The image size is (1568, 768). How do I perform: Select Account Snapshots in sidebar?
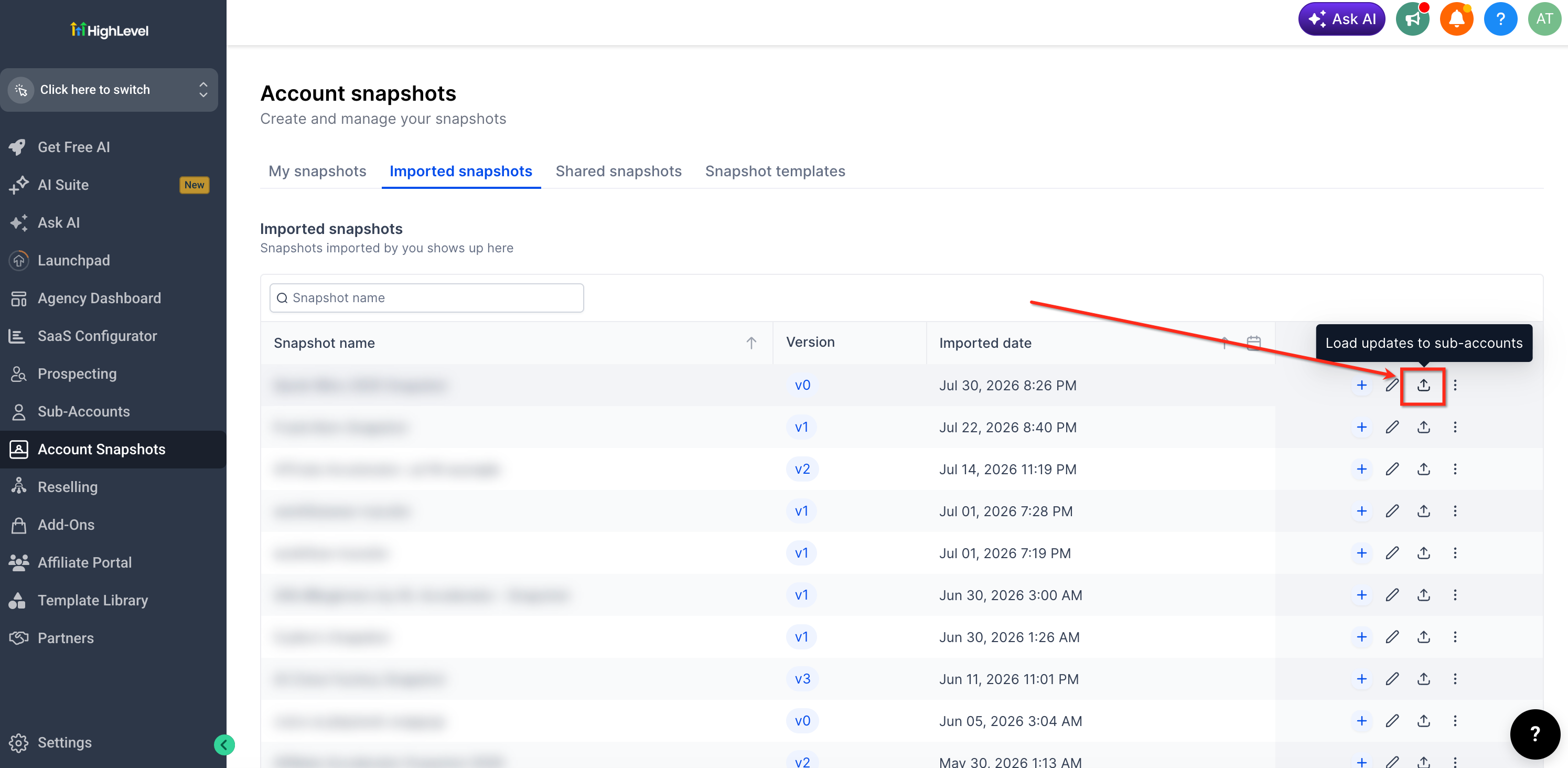click(113, 449)
